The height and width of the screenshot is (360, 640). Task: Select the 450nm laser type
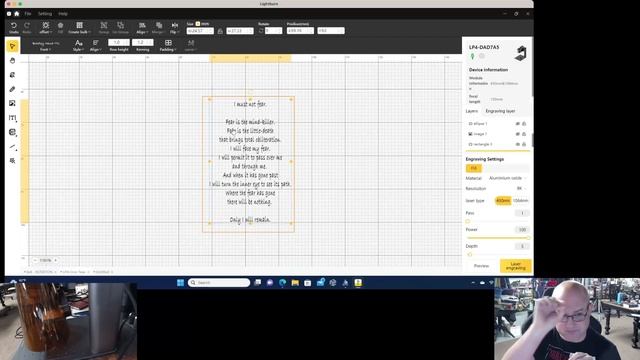pyautogui.click(x=503, y=200)
